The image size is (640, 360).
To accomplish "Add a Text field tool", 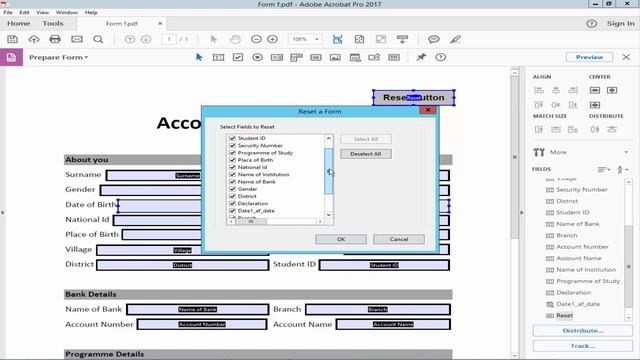I will [218, 58].
